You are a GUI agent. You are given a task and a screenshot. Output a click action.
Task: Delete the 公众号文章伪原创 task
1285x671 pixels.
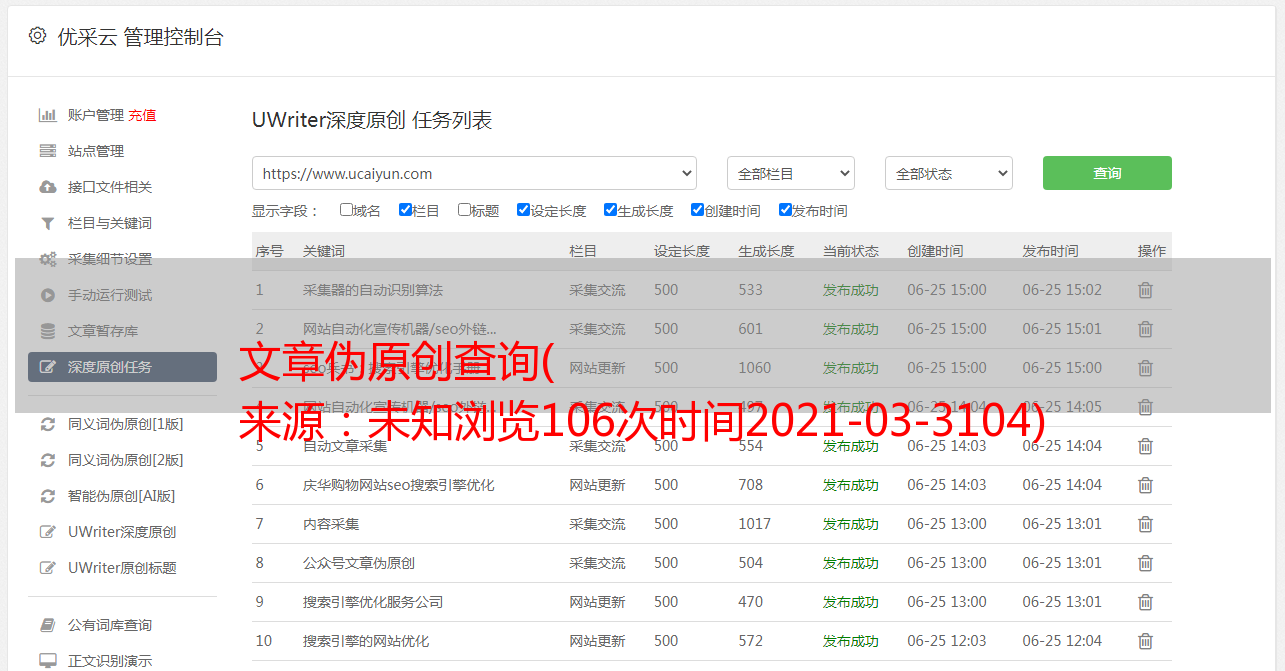tap(1146, 563)
